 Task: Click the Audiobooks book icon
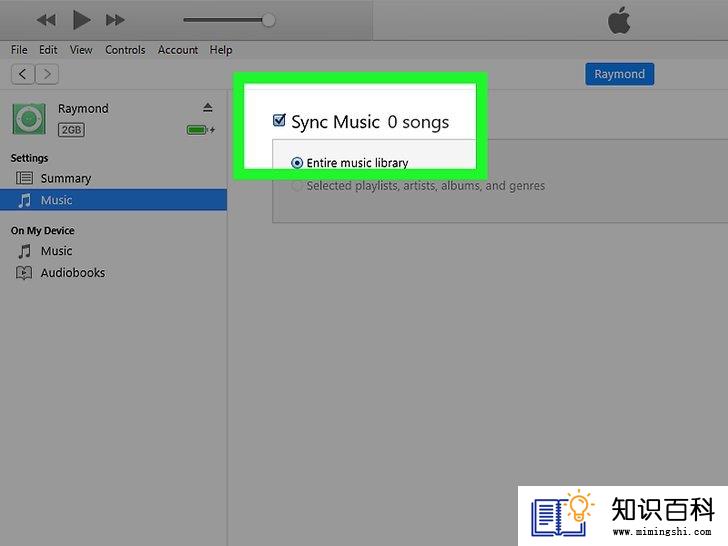pyautogui.click(x=24, y=273)
